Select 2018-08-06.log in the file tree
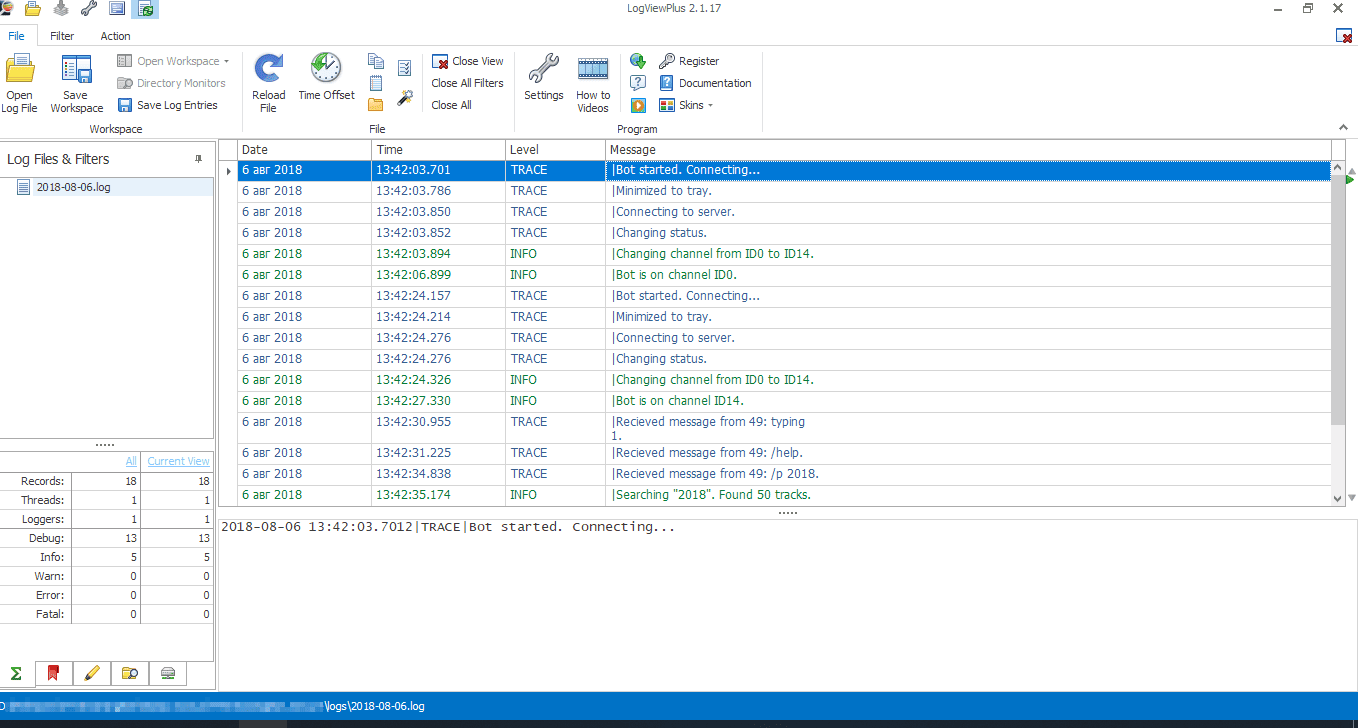 pyautogui.click(x=73, y=187)
